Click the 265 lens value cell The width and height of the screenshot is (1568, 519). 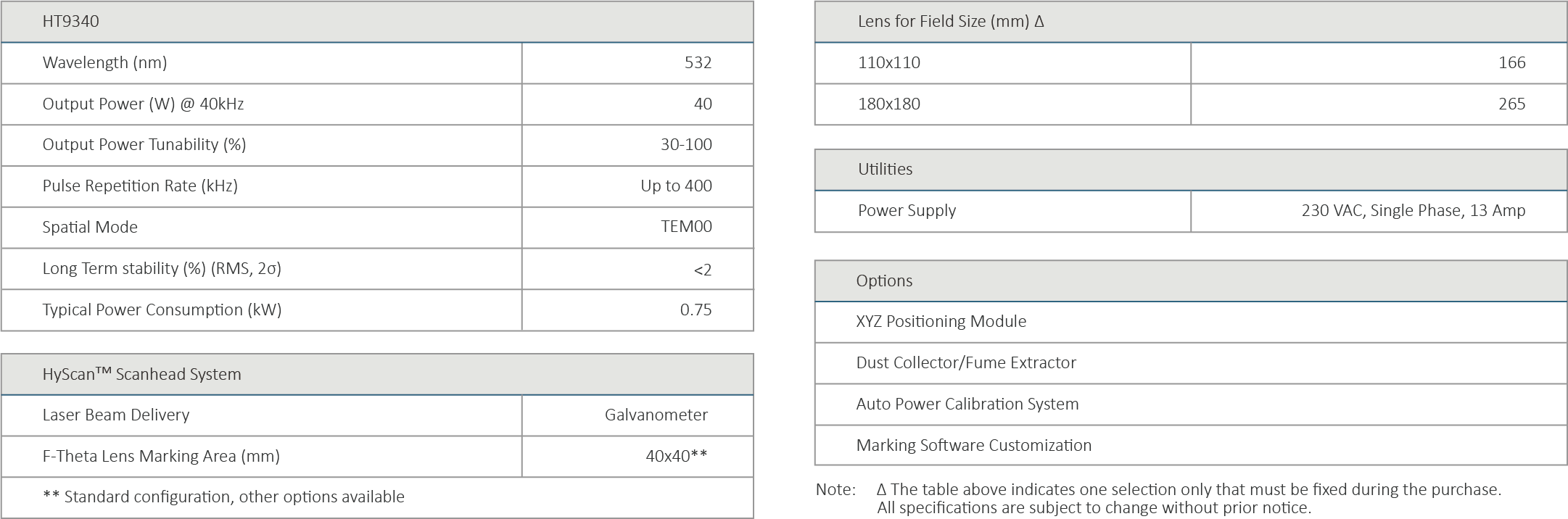(1511, 104)
